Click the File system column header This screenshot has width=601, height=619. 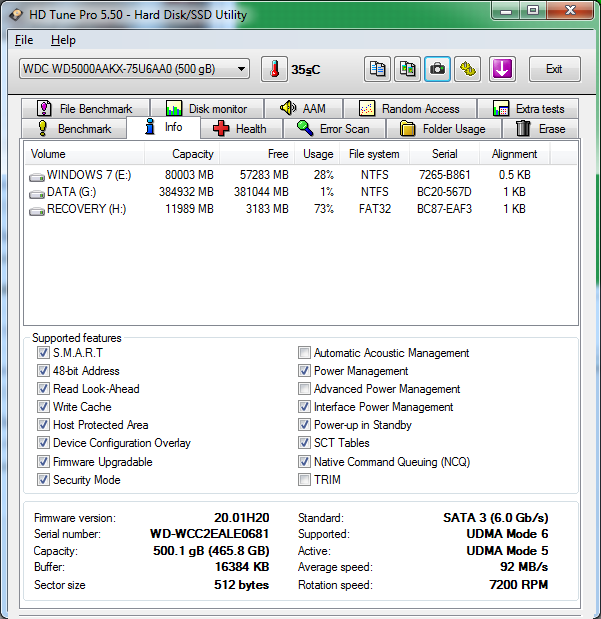coord(374,154)
